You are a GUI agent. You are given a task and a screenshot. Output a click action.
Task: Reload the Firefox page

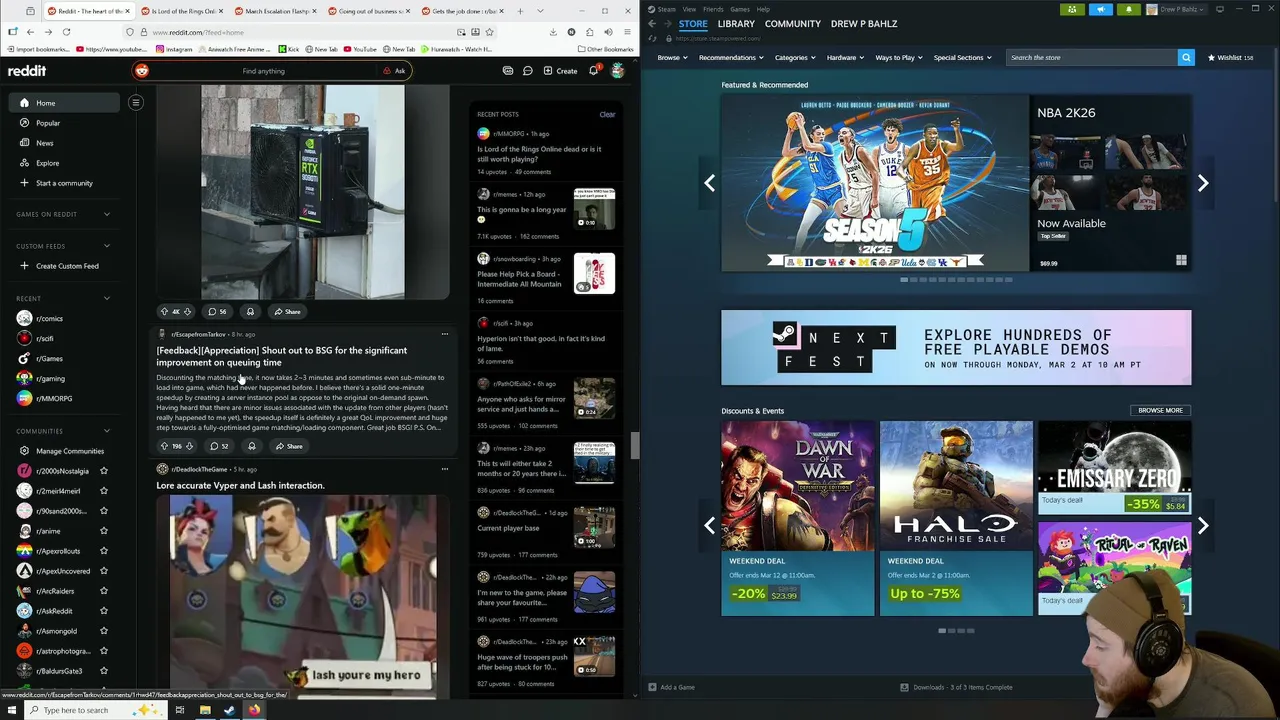click(66, 32)
